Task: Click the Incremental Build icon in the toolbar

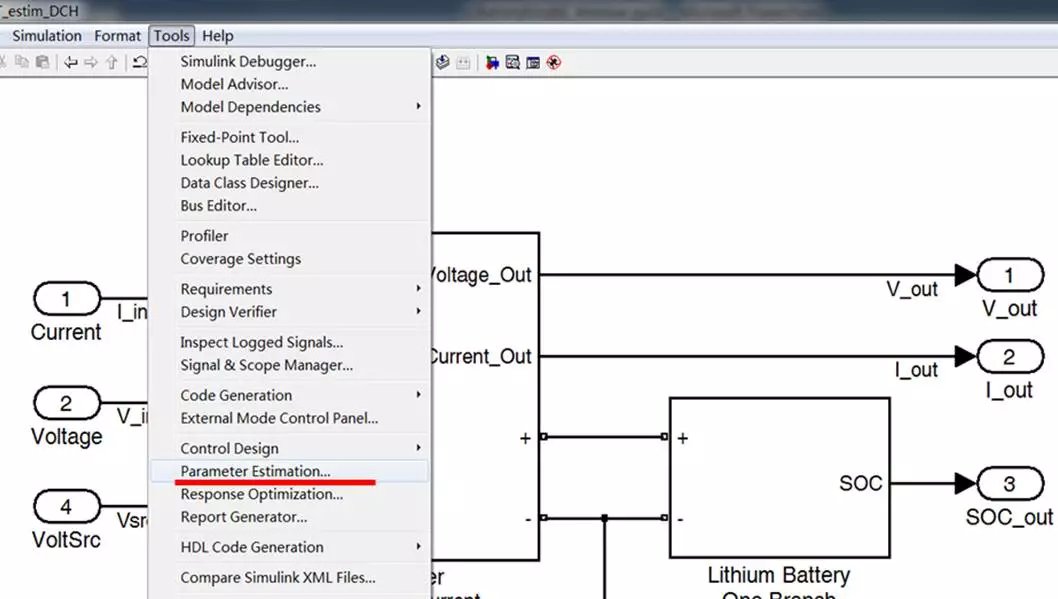Action: click(443, 62)
